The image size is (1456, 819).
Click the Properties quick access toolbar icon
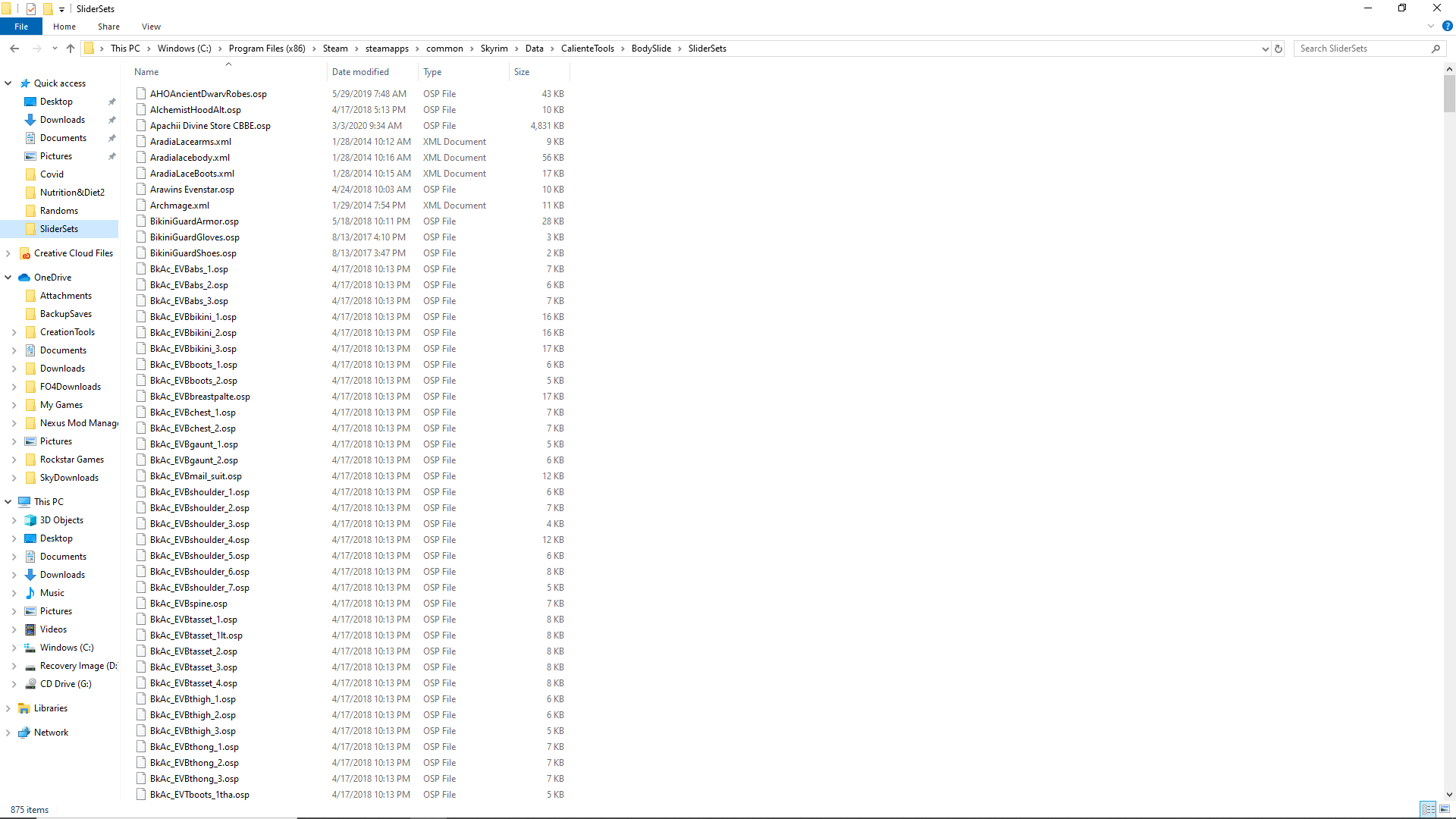(31, 9)
